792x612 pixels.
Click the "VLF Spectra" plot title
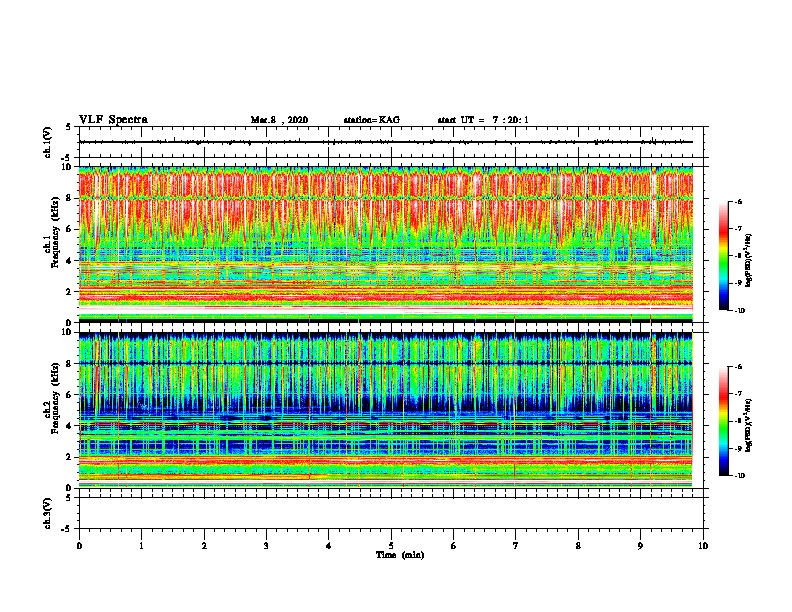[x=113, y=120]
